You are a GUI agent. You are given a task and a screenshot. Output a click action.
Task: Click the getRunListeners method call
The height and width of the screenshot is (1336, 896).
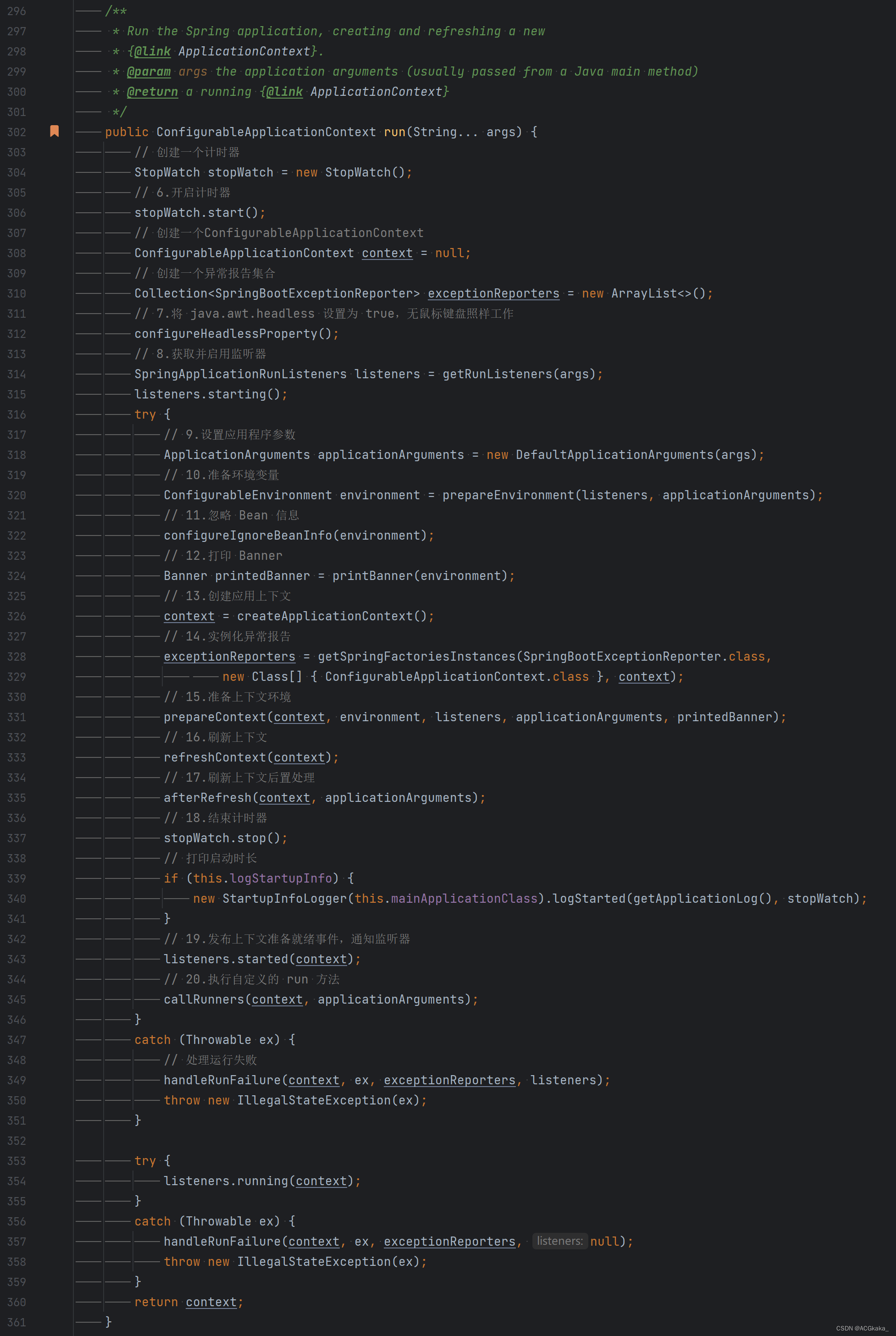click(x=497, y=374)
